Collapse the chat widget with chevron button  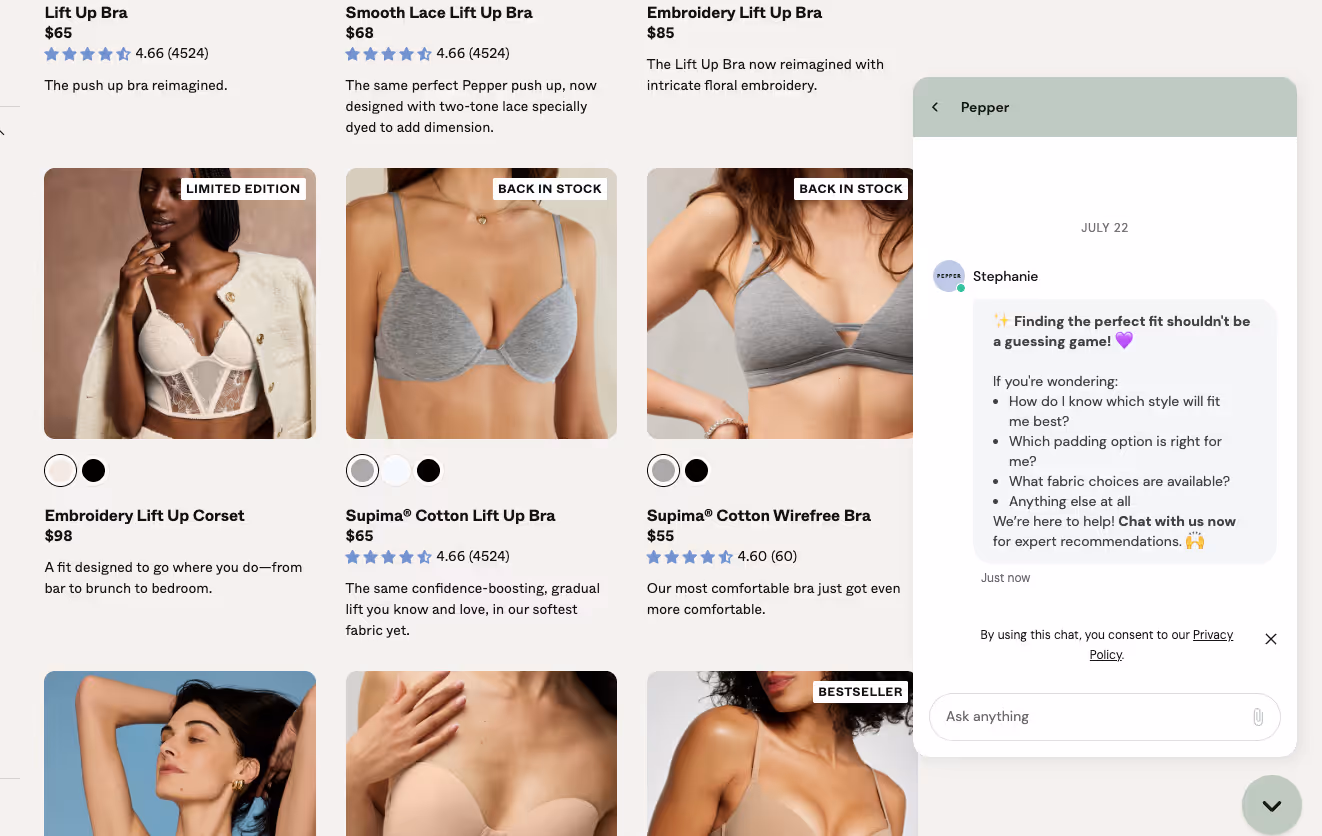coord(1272,805)
